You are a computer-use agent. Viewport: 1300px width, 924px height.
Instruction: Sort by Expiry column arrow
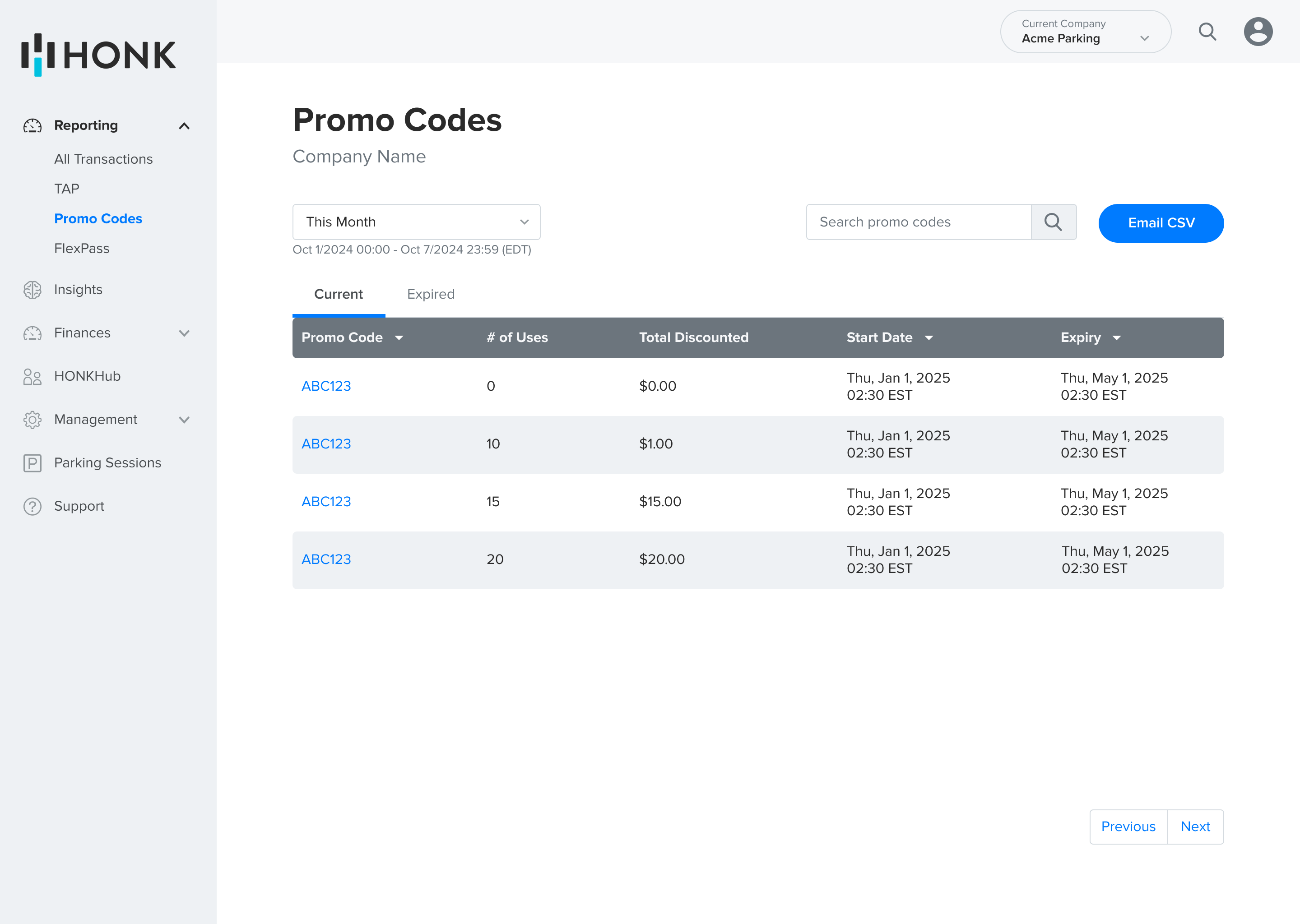(x=1117, y=338)
